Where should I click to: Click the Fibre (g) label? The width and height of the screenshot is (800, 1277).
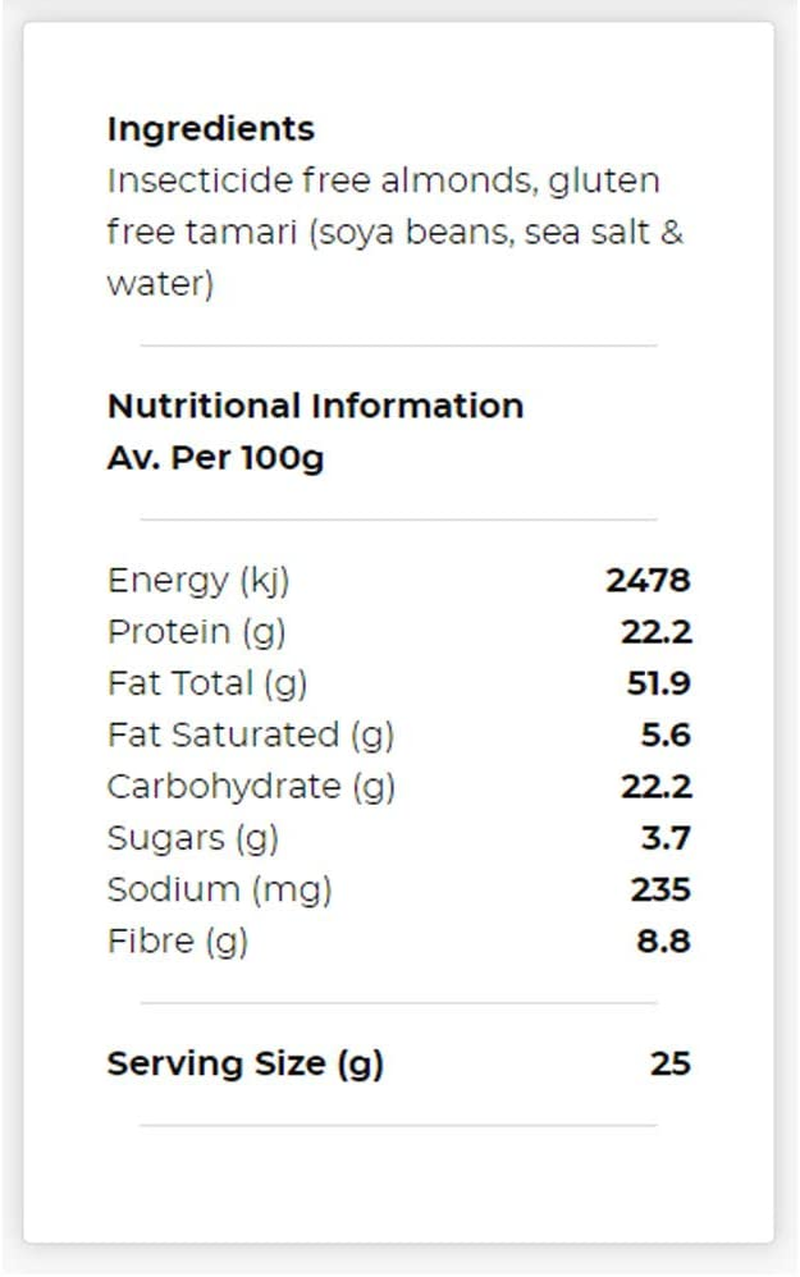pos(177,941)
